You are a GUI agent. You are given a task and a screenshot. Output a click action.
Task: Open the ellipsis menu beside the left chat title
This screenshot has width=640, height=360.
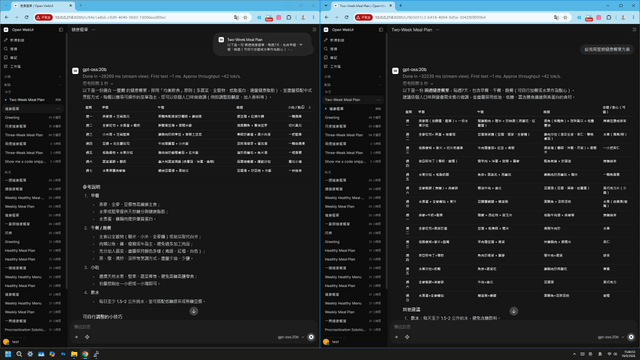[93, 30]
